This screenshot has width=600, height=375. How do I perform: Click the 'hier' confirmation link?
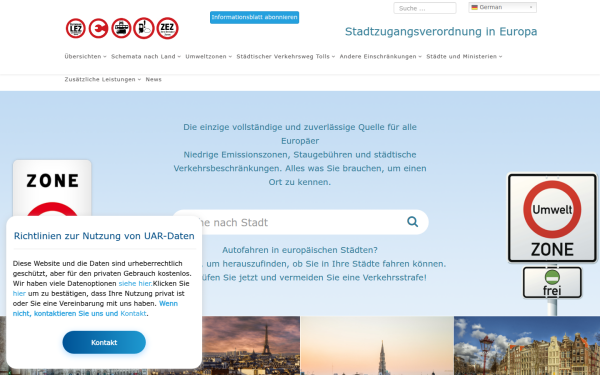pyautogui.click(x=19, y=293)
